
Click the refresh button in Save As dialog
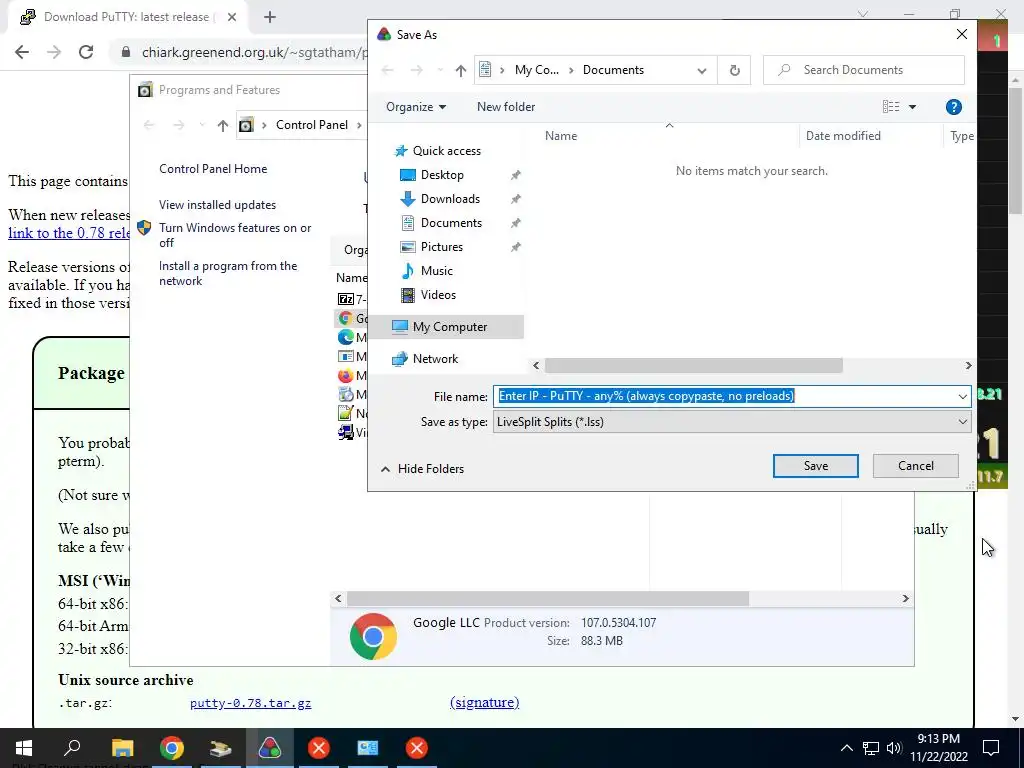point(734,71)
